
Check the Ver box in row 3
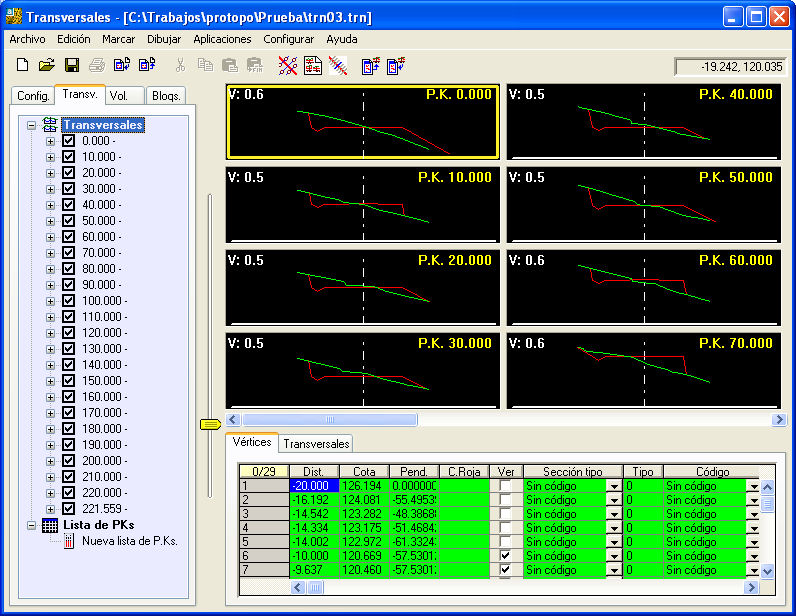click(x=505, y=514)
